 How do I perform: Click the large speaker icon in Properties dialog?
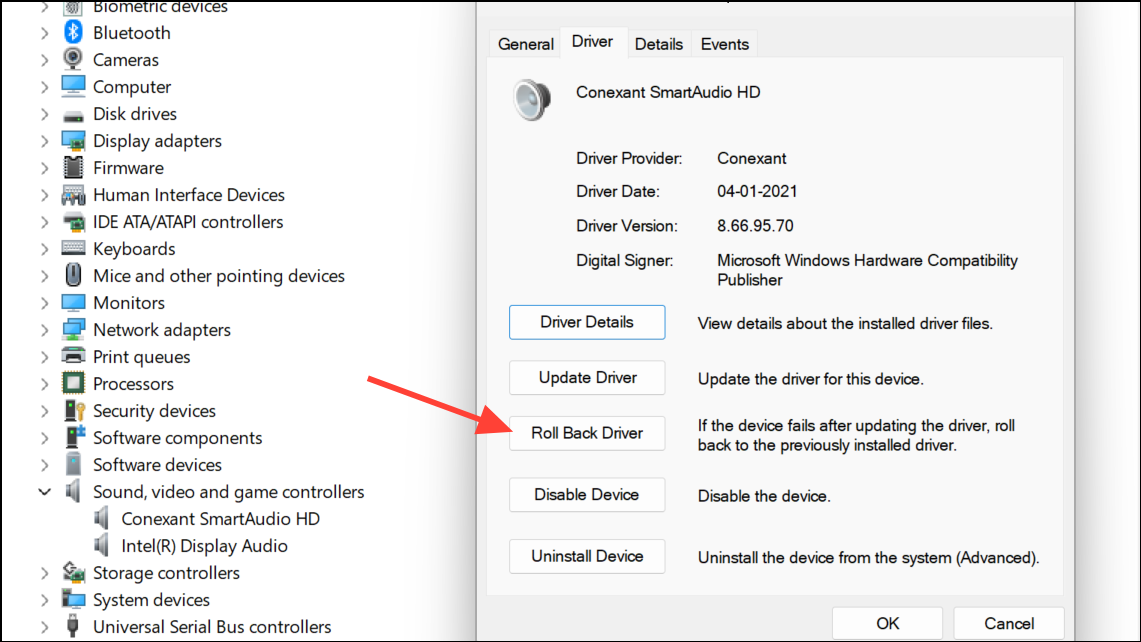coord(531,100)
